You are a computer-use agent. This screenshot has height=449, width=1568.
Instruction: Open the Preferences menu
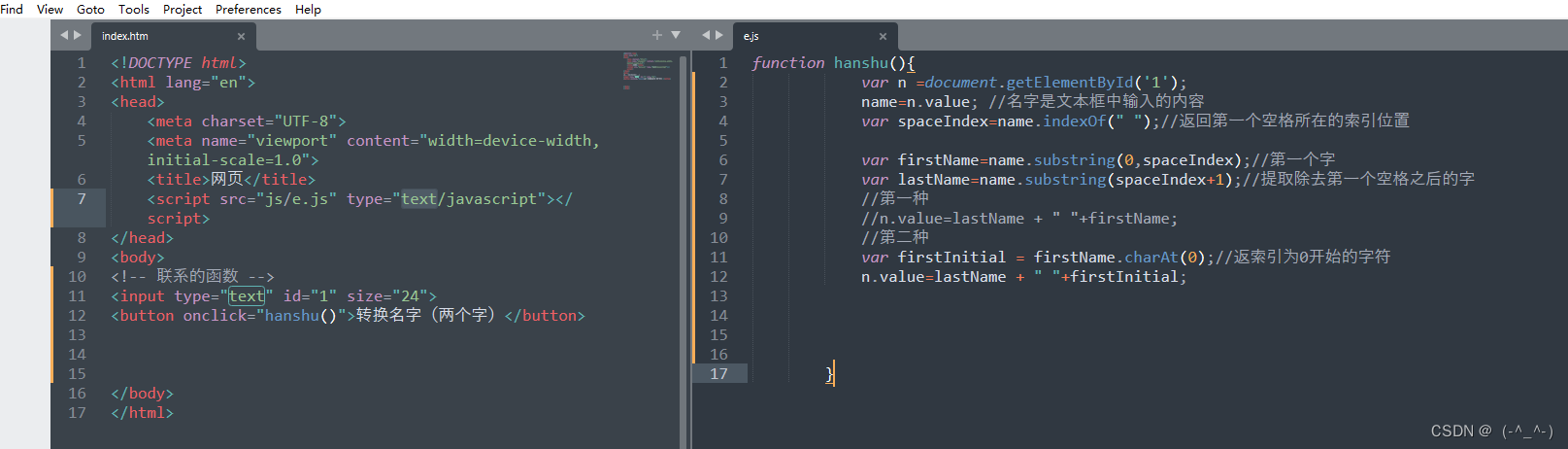click(248, 9)
